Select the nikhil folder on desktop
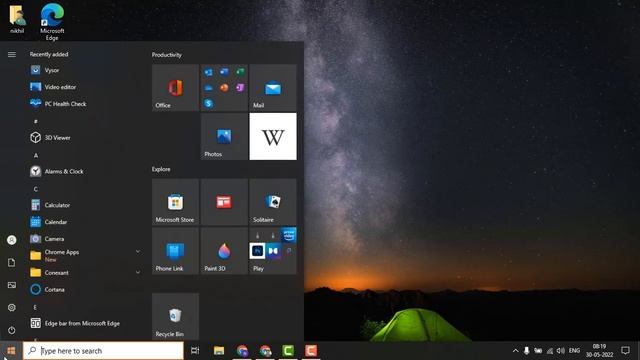Image resolution: width=640 pixels, height=360 pixels. pyautogui.click(x=17, y=19)
